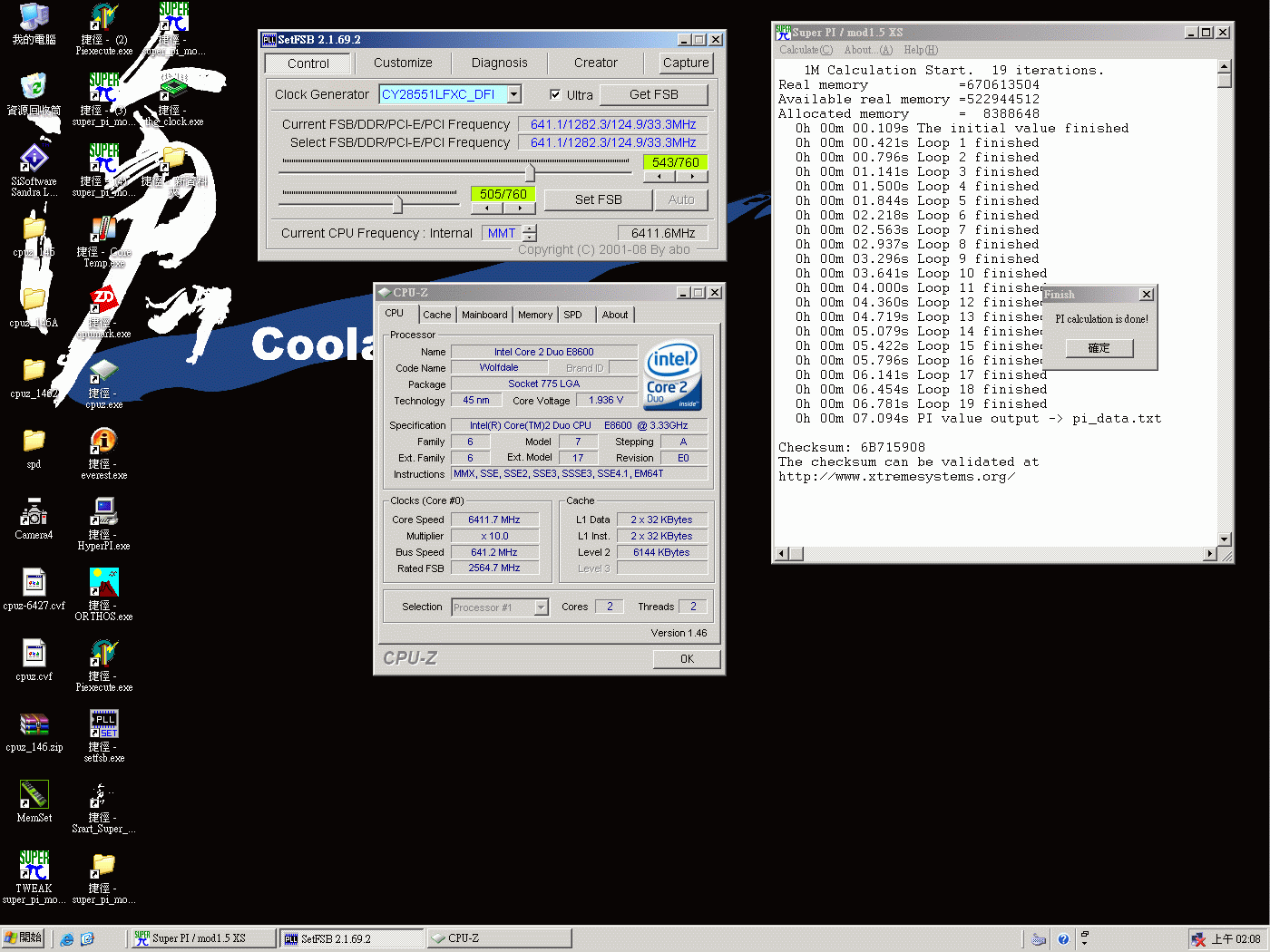Launch the Core Temp.exe shortcut
1270x952 pixels.
[104, 241]
